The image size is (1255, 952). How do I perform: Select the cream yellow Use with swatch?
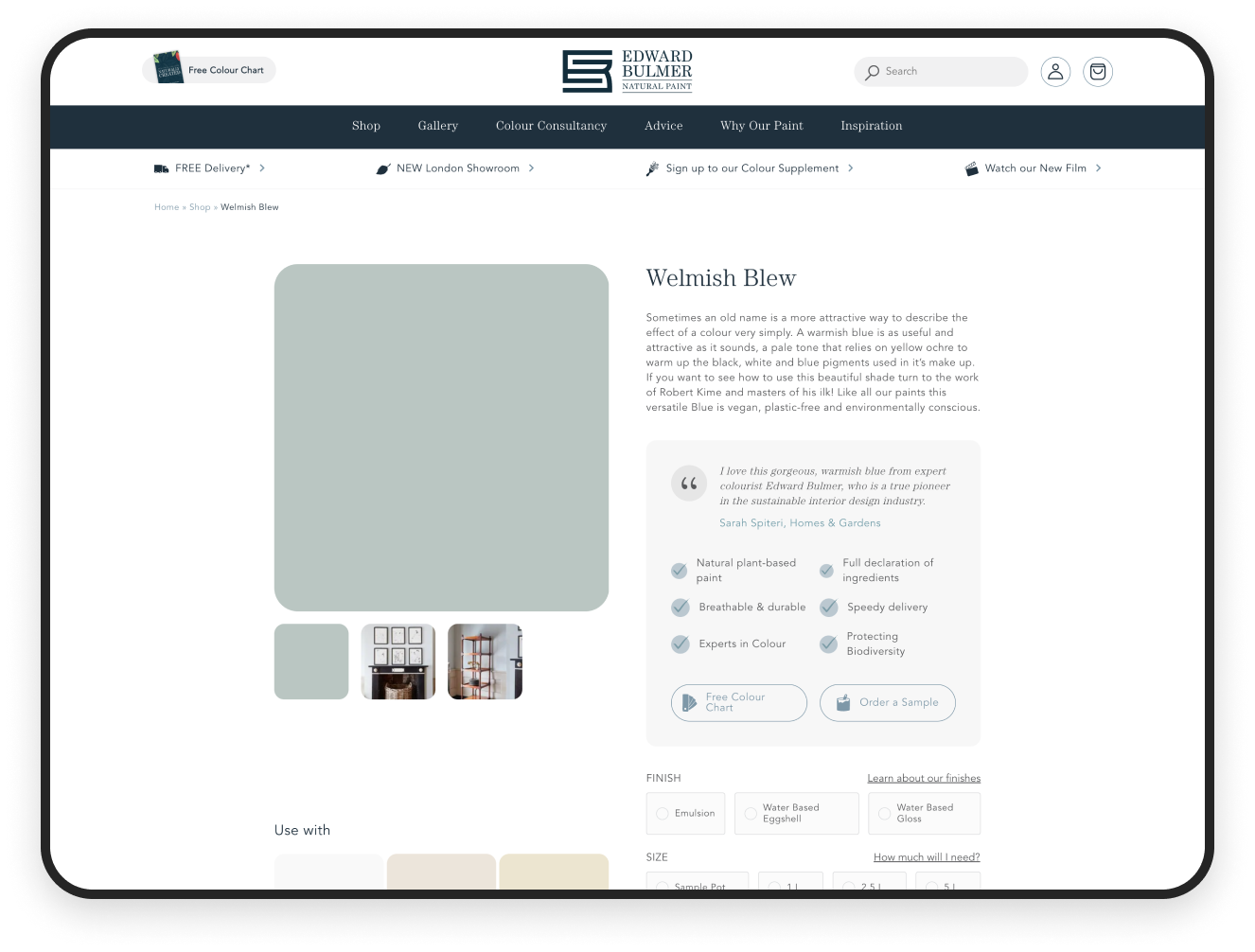click(x=554, y=872)
